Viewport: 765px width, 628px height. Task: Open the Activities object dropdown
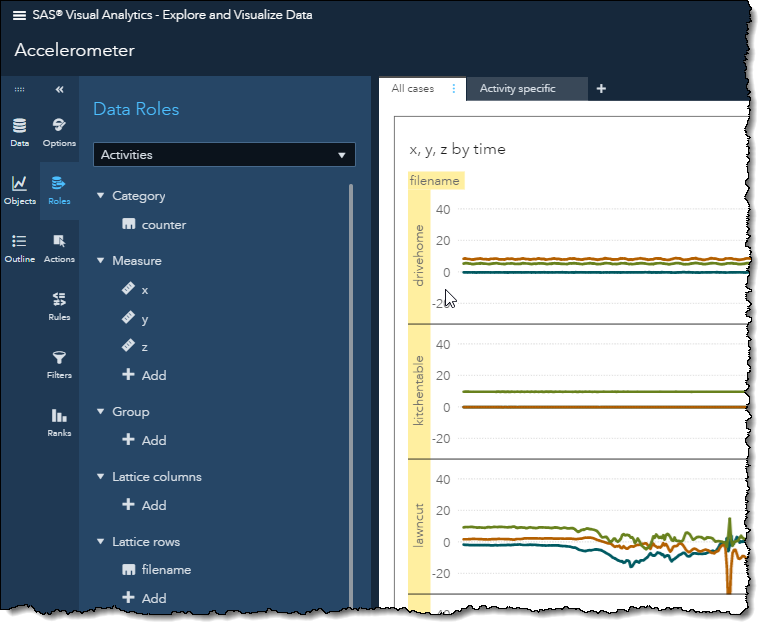pos(224,155)
